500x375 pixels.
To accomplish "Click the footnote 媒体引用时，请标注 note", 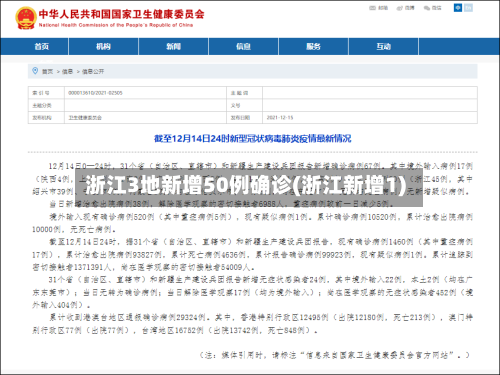I will point(335,355).
